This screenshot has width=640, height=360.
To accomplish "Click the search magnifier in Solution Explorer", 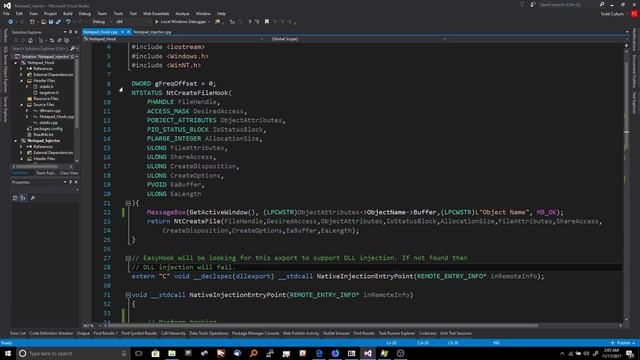I will (x=73, y=49).
